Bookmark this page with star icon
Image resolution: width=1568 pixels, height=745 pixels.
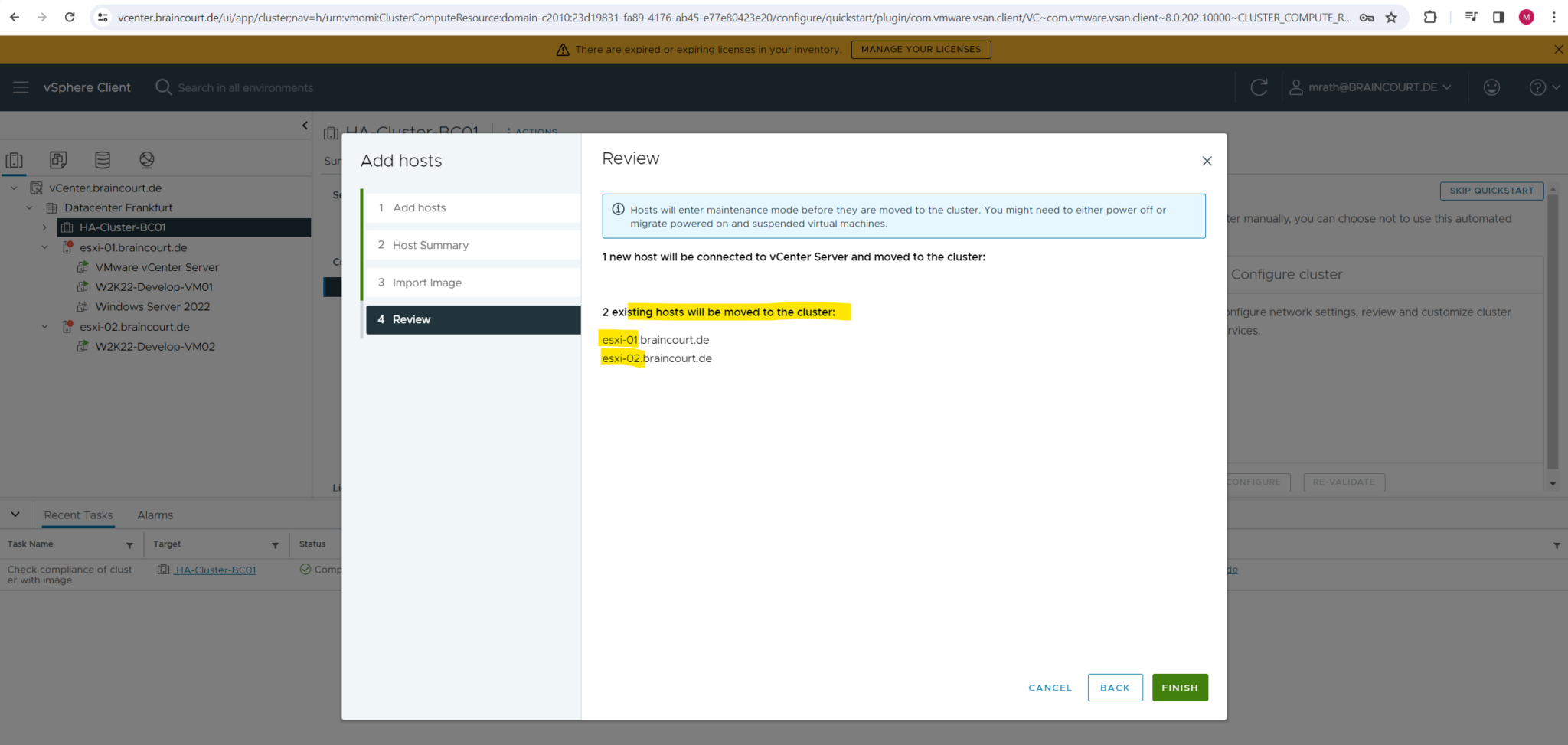pos(1391,17)
